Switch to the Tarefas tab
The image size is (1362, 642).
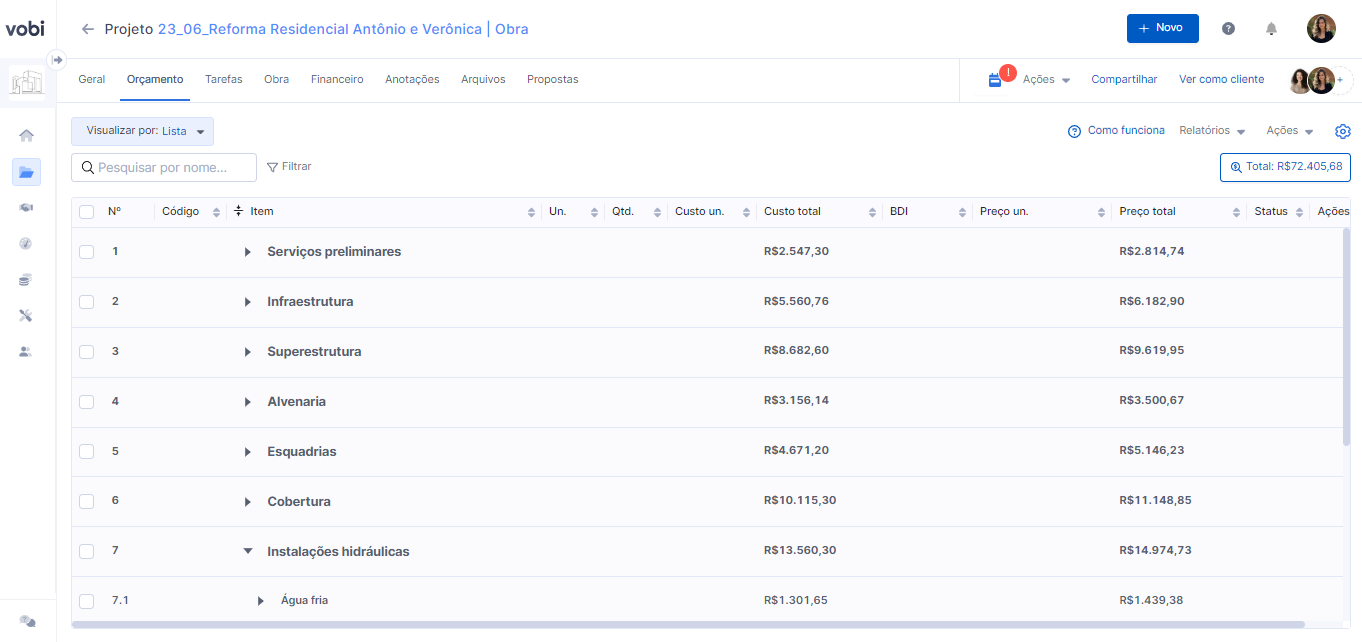[x=224, y=80]
